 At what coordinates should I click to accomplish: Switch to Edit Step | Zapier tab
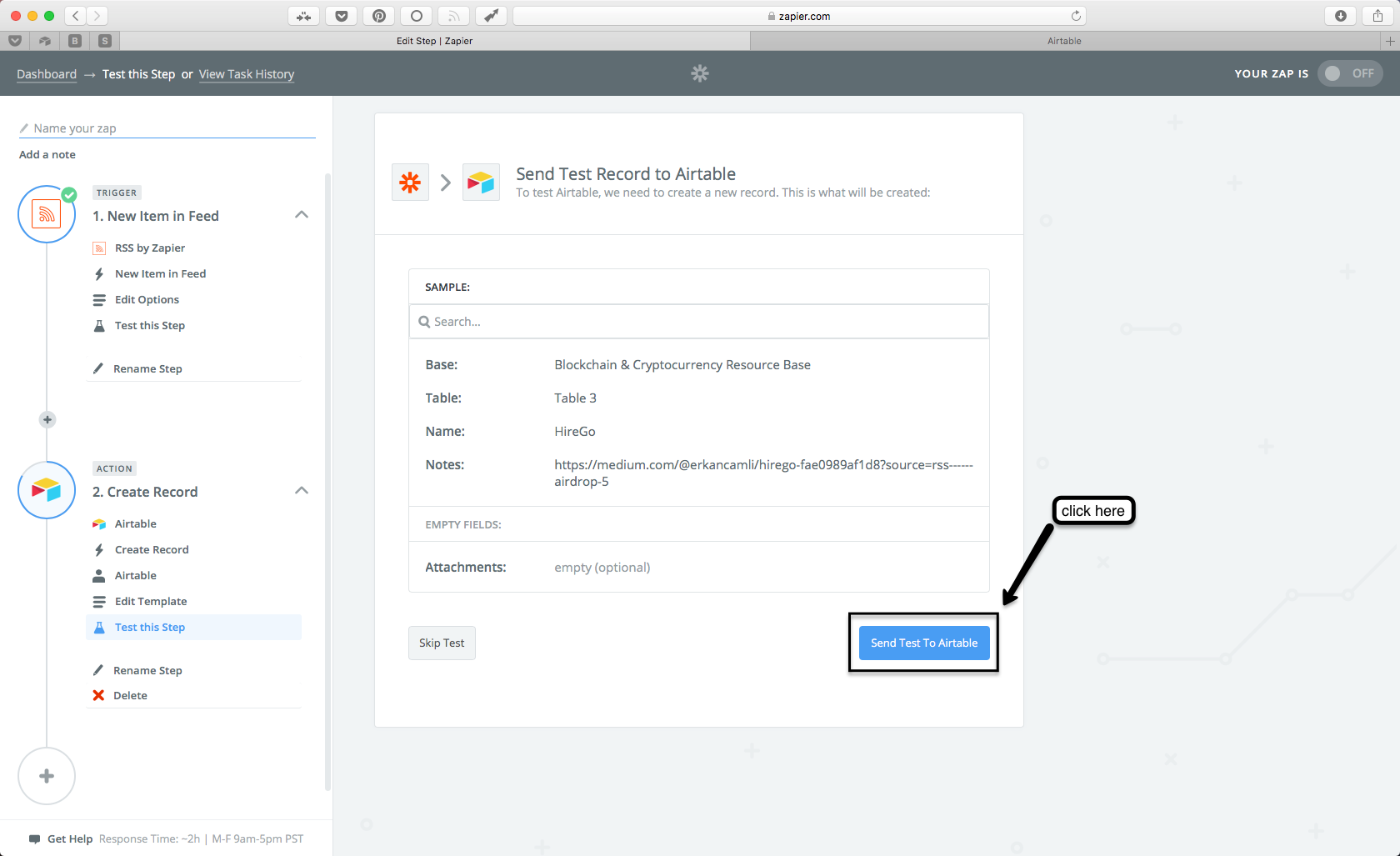tap(434, 41)
